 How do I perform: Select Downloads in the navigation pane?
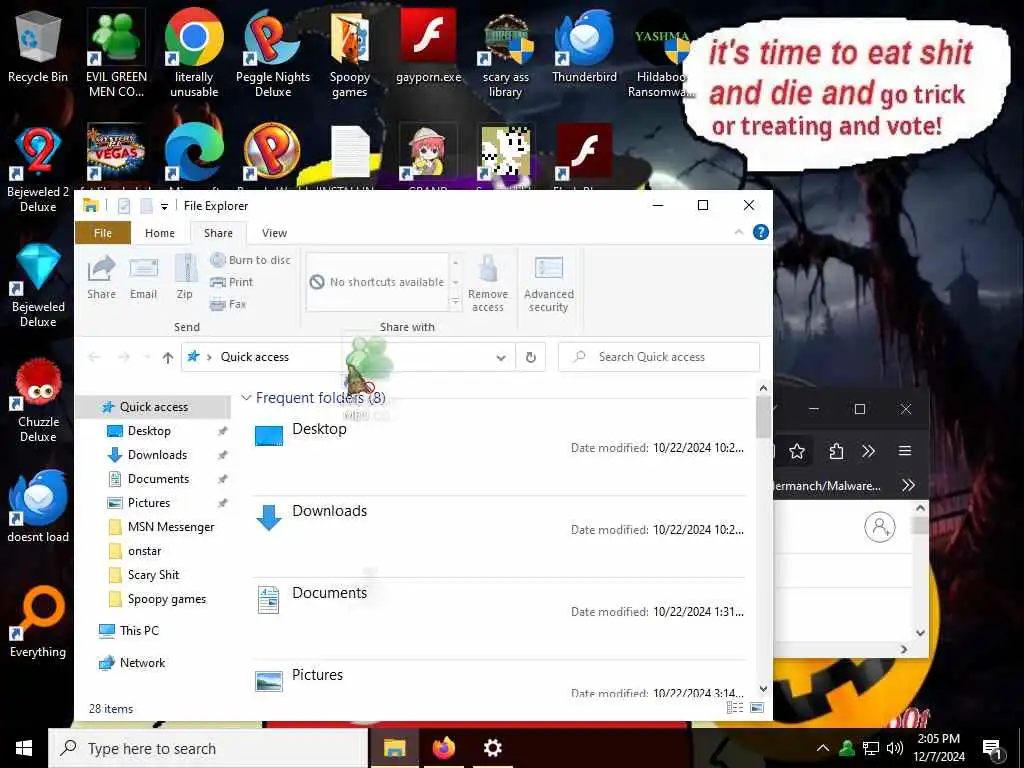coord(157,455)
